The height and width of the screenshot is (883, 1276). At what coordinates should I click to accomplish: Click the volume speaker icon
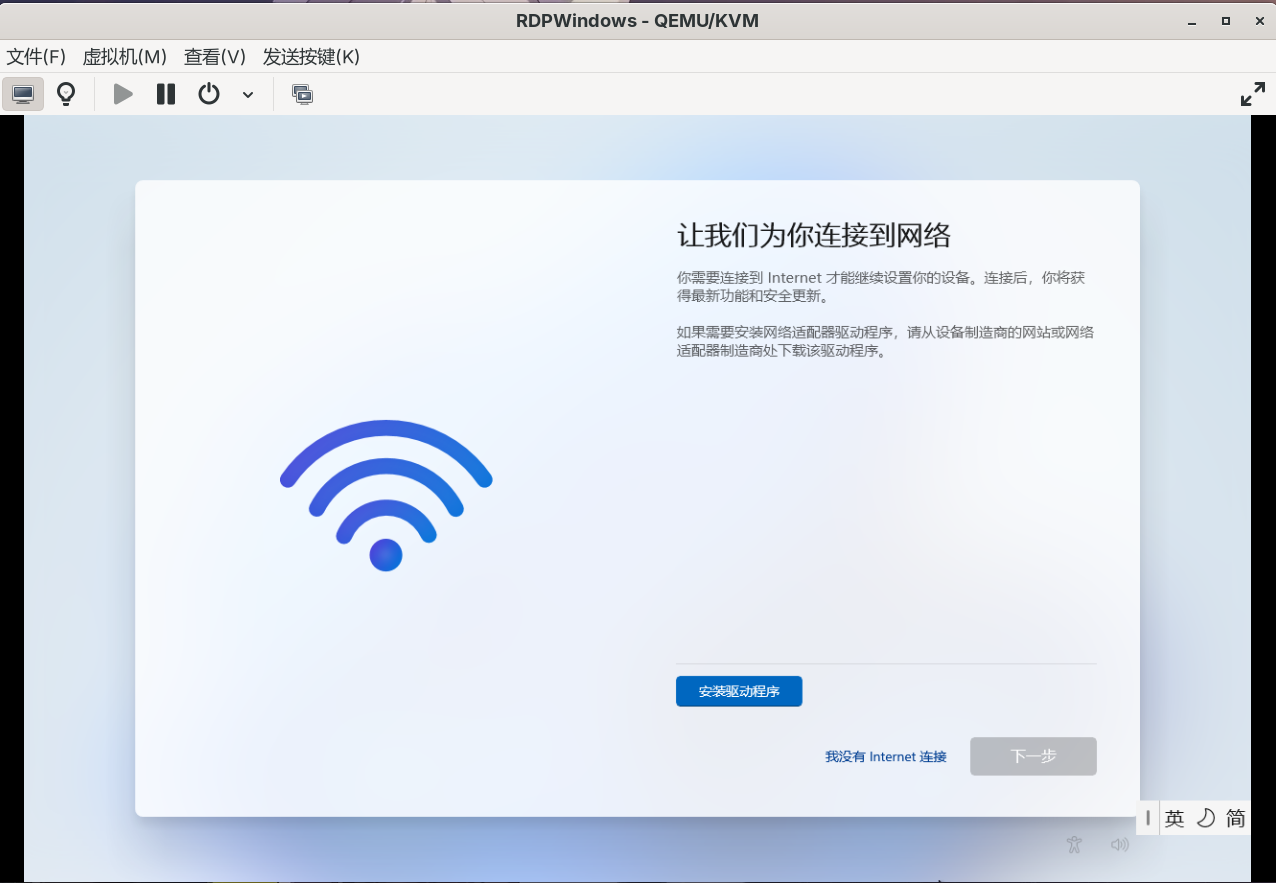point(1120,844)
